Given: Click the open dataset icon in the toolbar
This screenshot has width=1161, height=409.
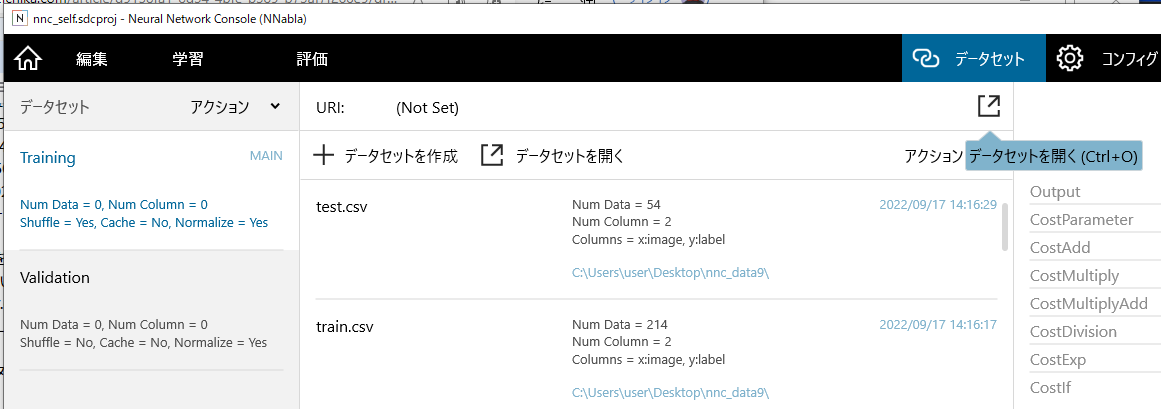Looking at the screenshot, I should tap(492, 155).
